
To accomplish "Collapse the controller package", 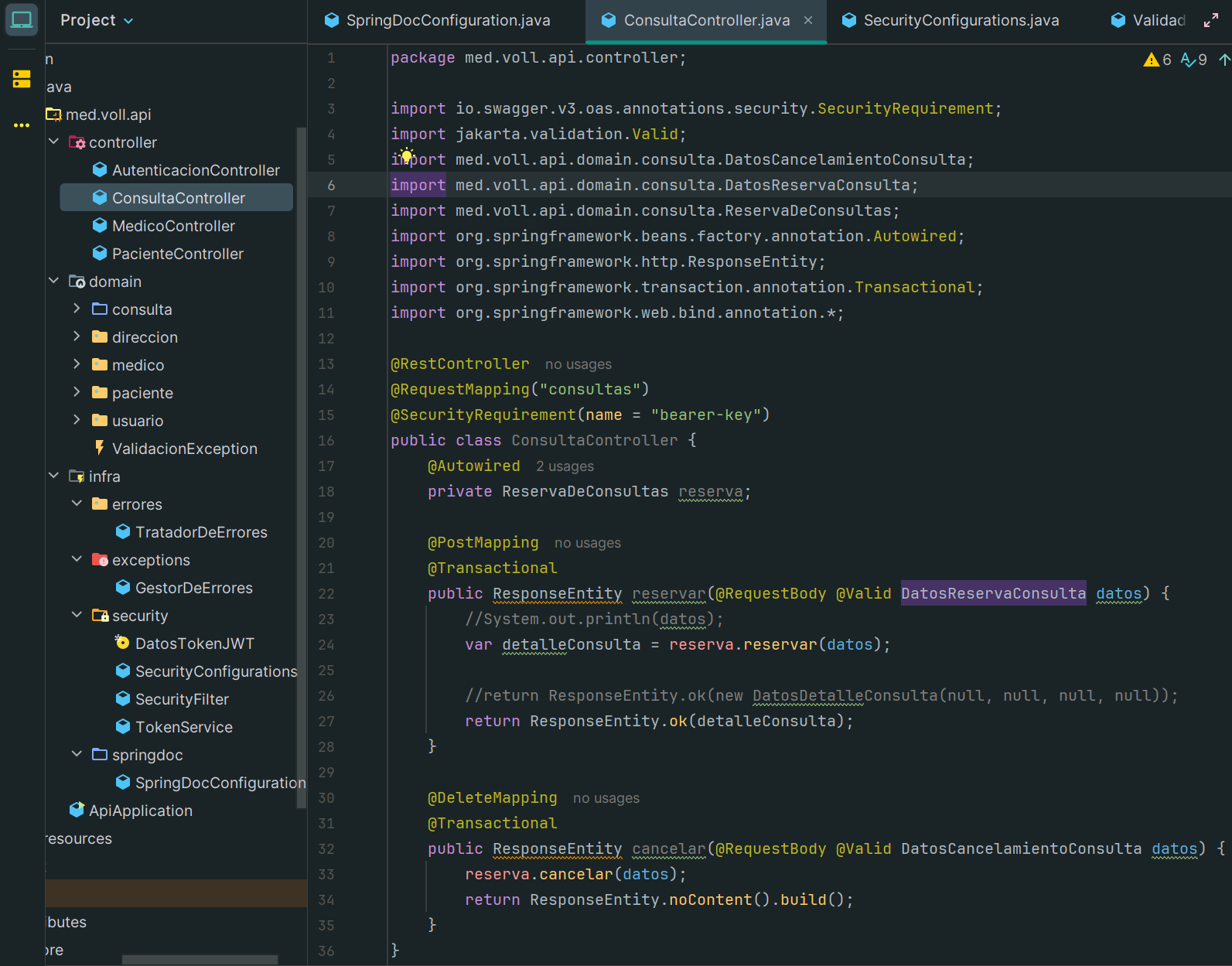I will (53, 142).
